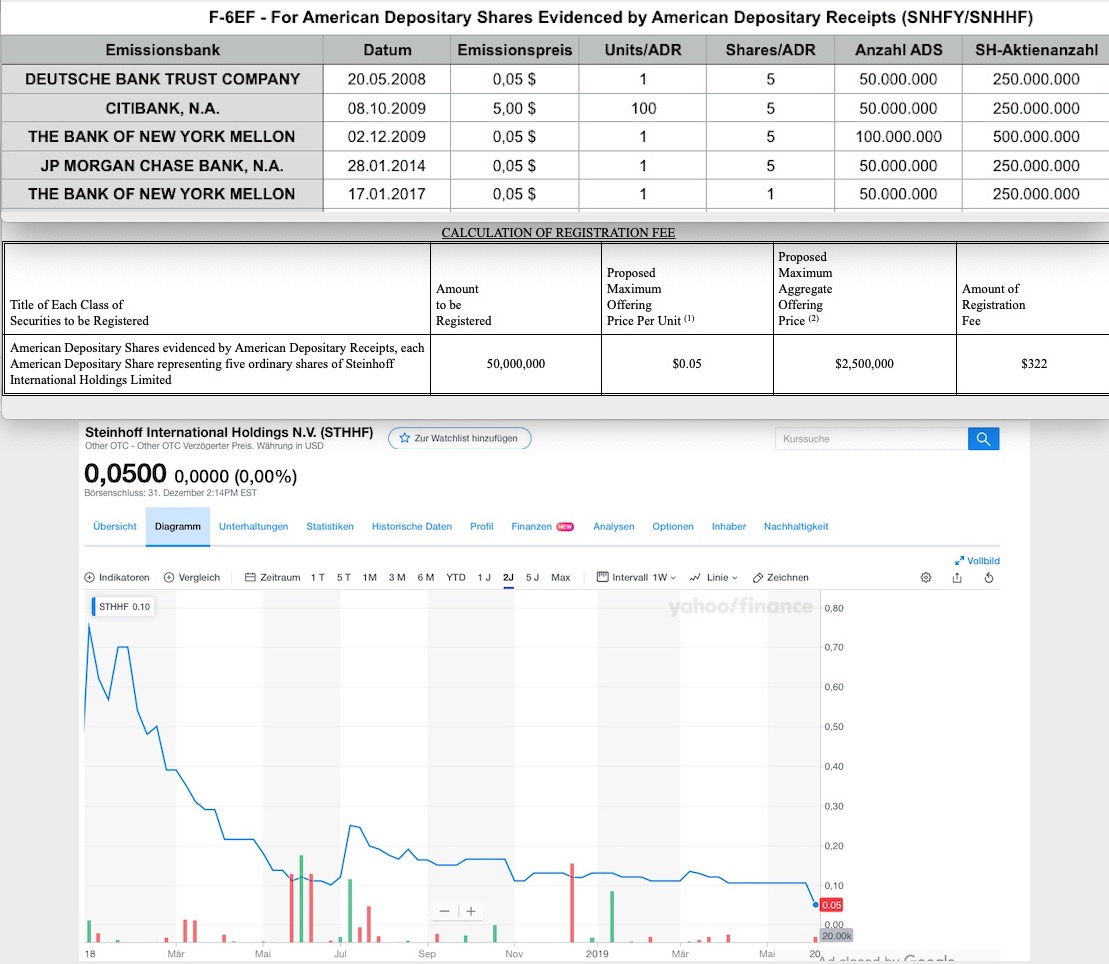Open the chart settings gear
Viewport: 1109px width, 964px height.
pos(925,577)
